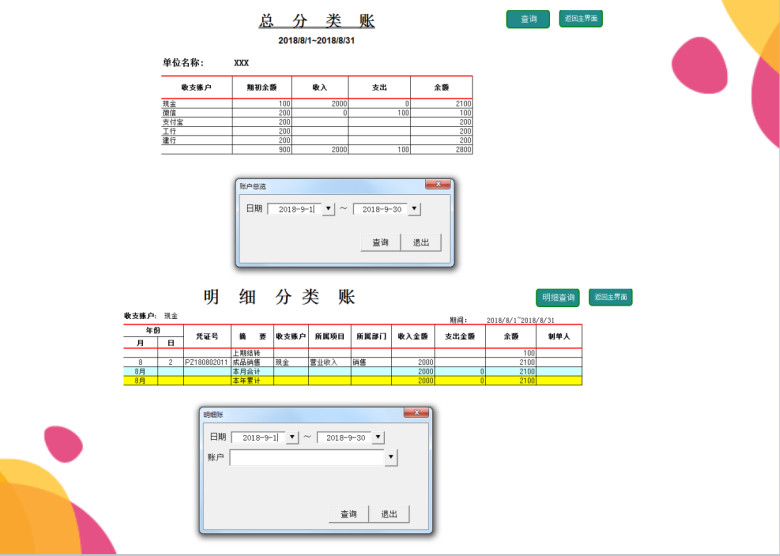
Task: Click the 2018-9-1 date field in 账户总览 dialog
Action: pyautogui.click(x=295, y=209)
